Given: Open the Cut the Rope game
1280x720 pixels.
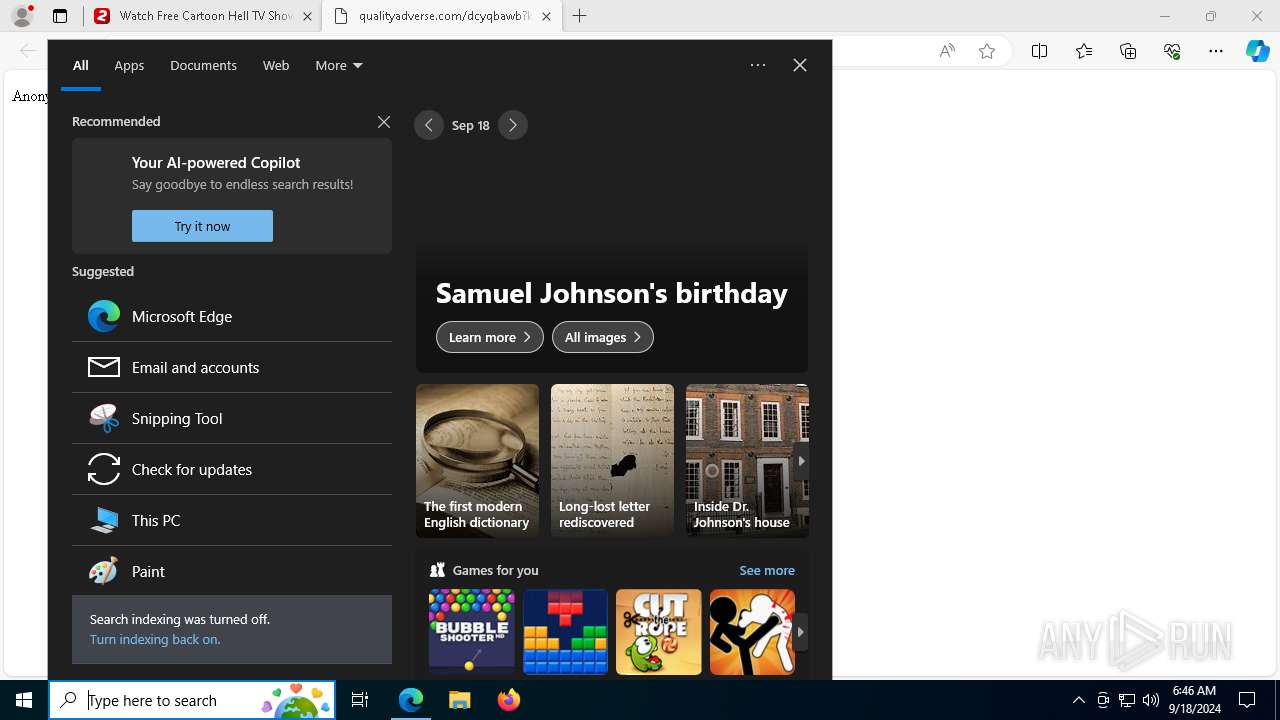Looking at the screenshot, I should coord(659,632).
